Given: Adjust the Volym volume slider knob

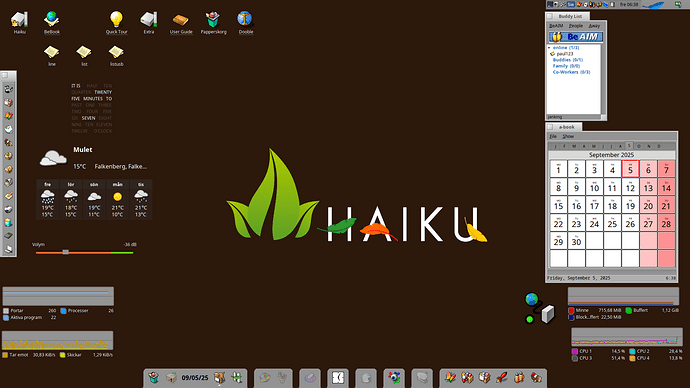Looking at the screenshot, I should pos(66,252).
